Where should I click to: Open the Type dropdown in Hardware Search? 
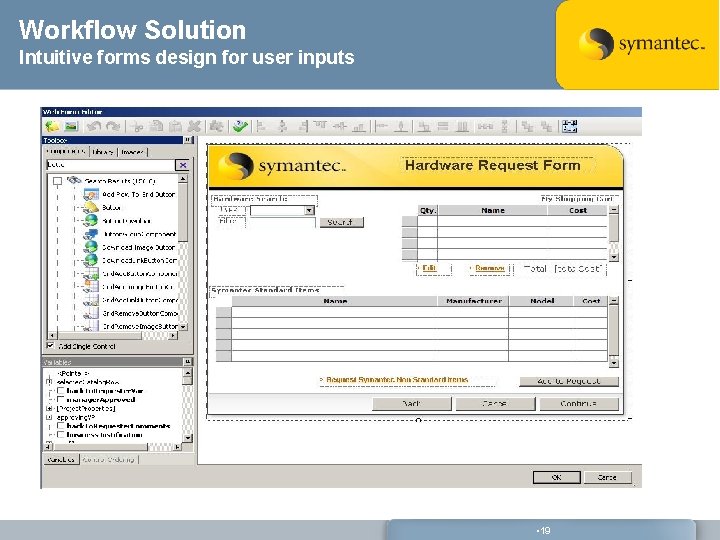tap(309, 210)
